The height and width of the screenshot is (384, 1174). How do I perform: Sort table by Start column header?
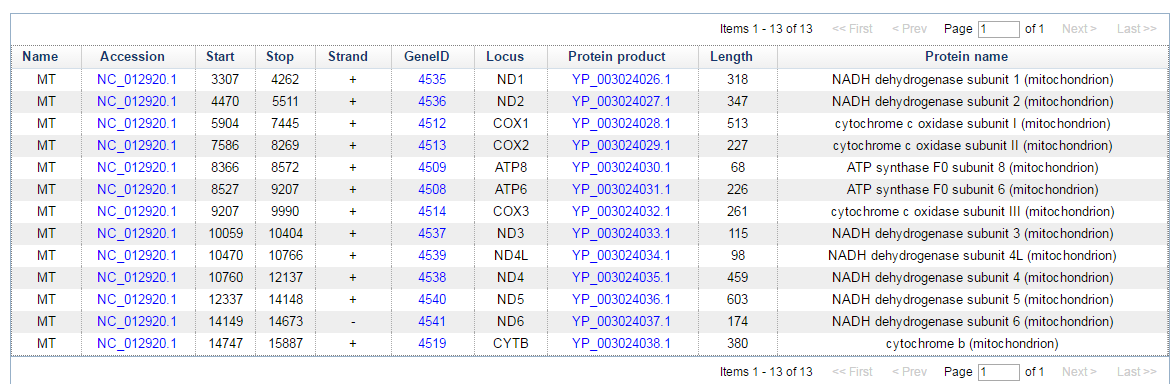220,57
